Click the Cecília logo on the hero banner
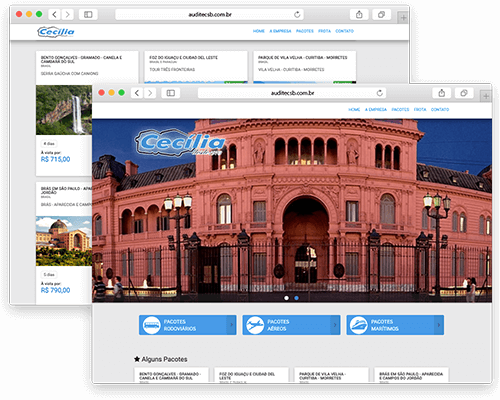 point(180,143)
